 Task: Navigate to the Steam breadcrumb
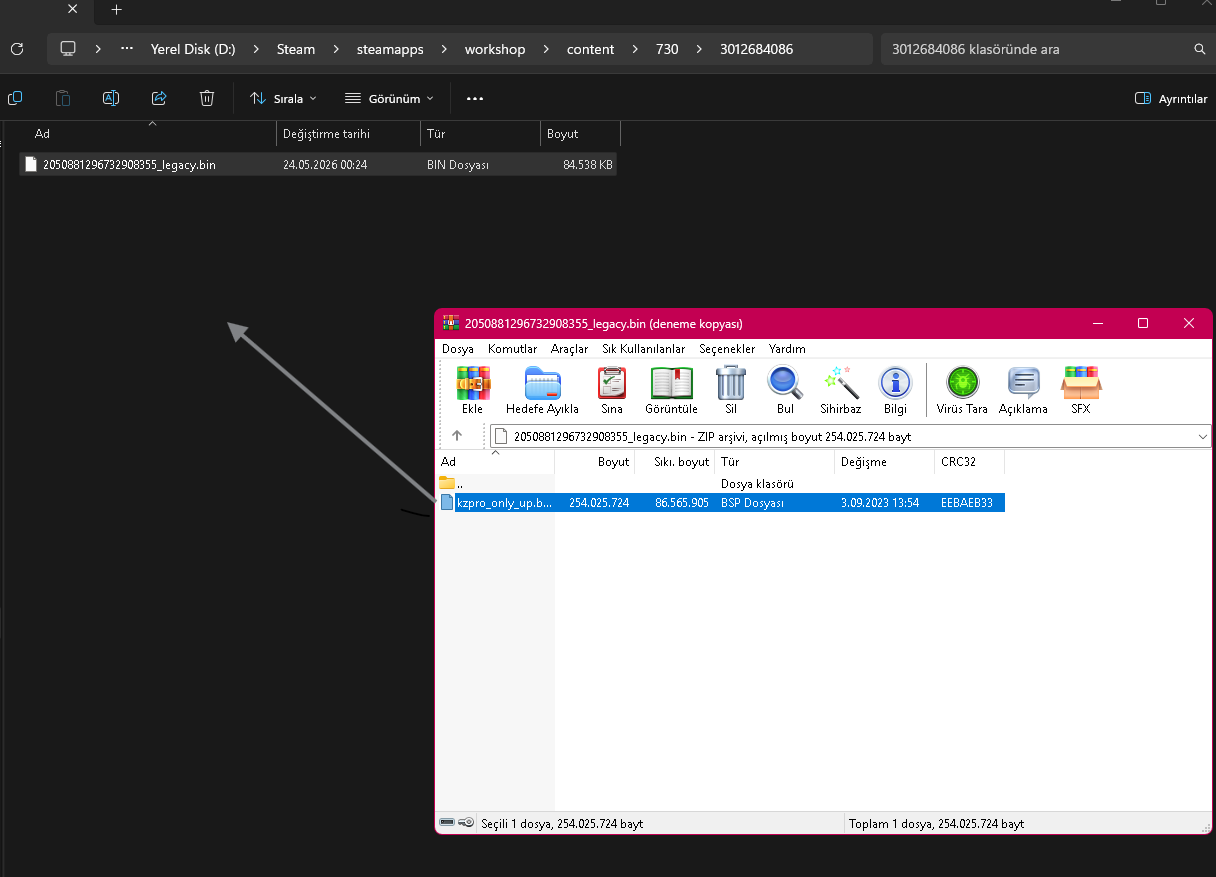pyautogui.click(x=296, y=49)
